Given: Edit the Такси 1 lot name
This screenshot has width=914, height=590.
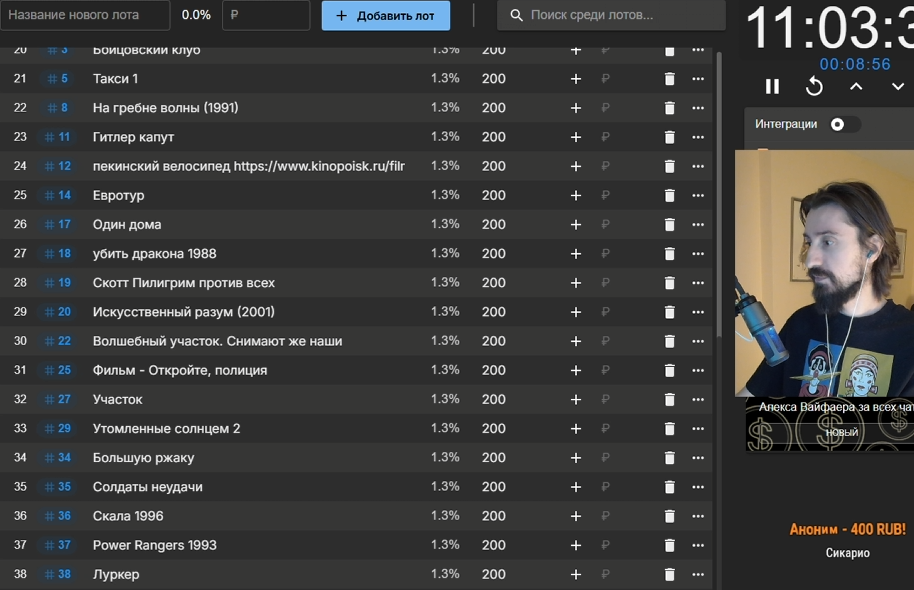Looking at the screenshot, I should [x=115, y=79].
